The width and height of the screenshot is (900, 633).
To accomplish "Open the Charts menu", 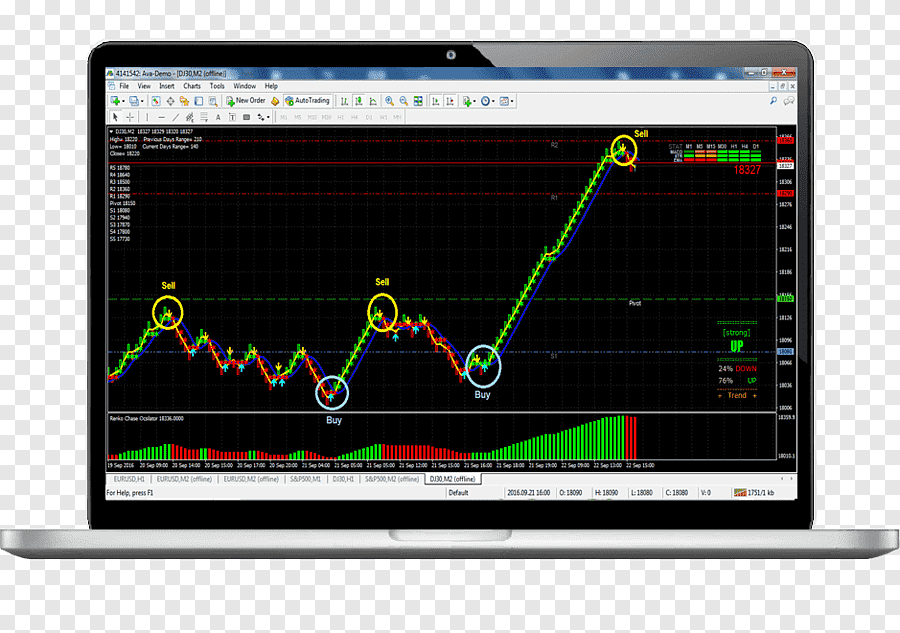I will pos(192,86).
